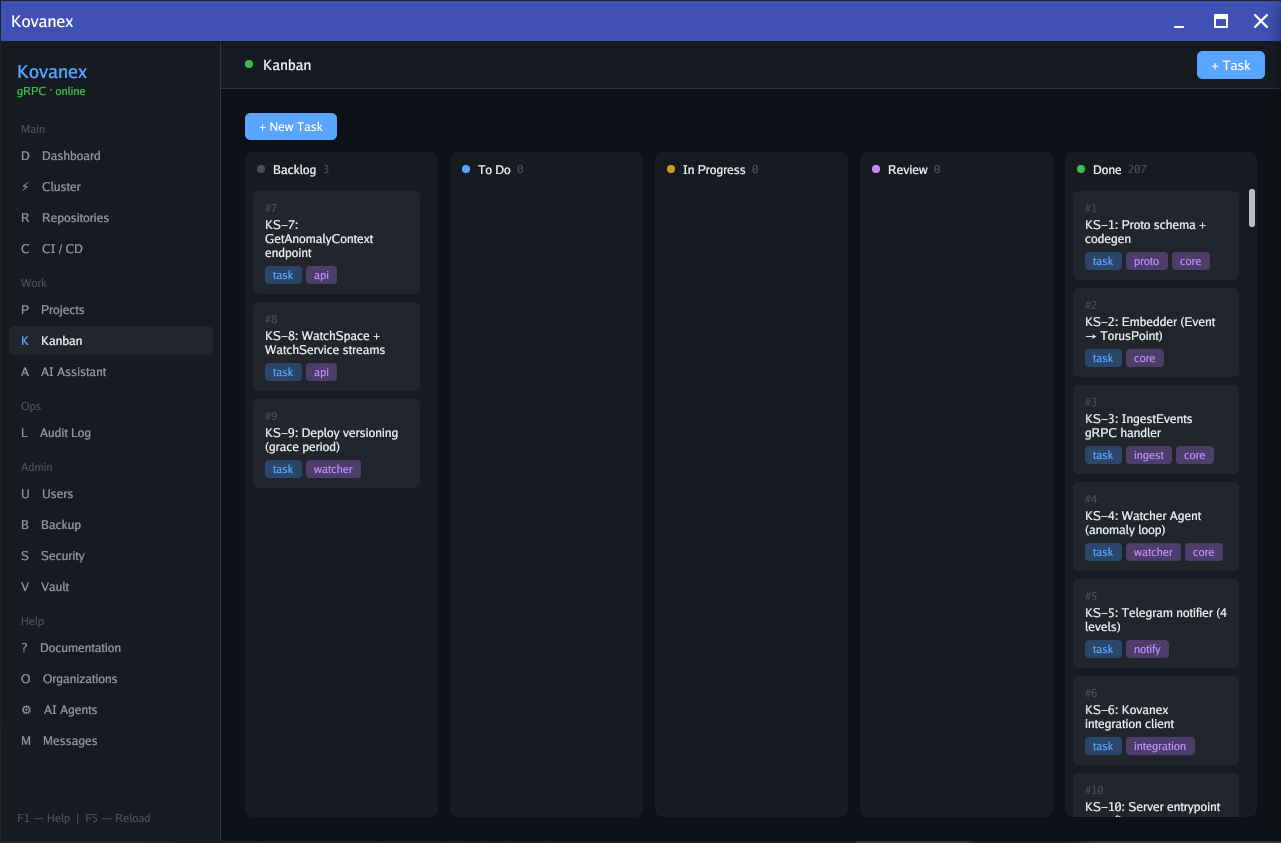1281x843 pixels.
Task: Open the AI Assistant
Action: (73, 371)
